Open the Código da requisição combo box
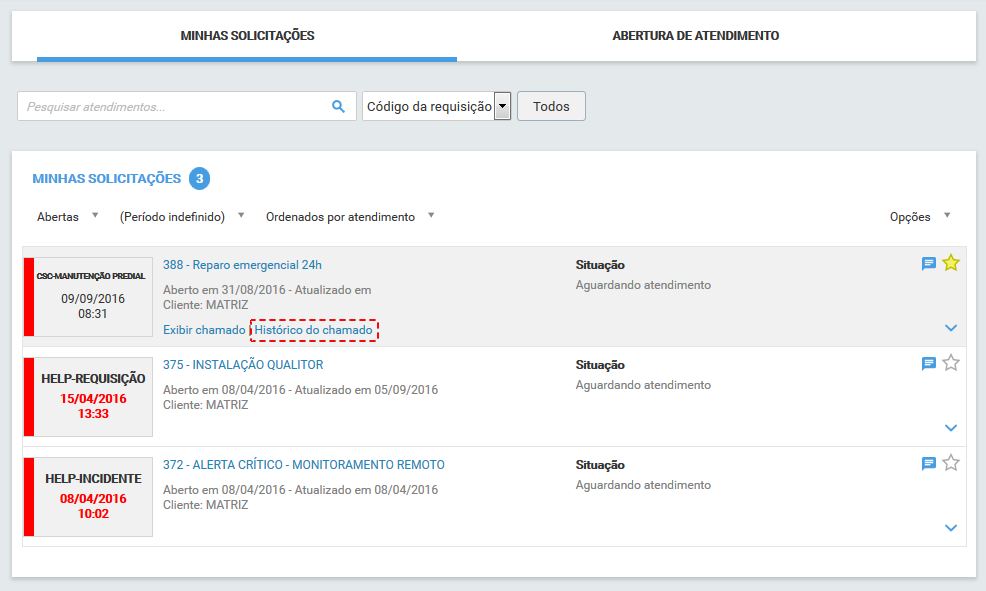This screenshot has width=986, height=591. click(x=500, y=104)
